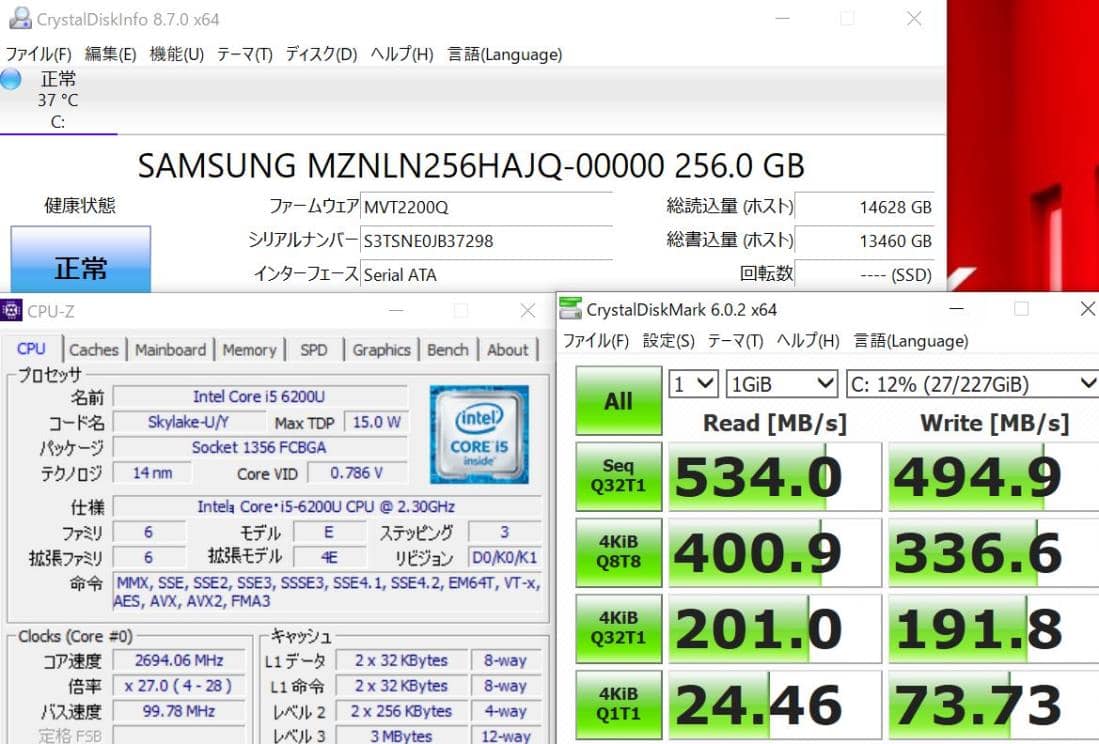Click the All benchmark button in CrystalDiskMark

coord(619,401)
